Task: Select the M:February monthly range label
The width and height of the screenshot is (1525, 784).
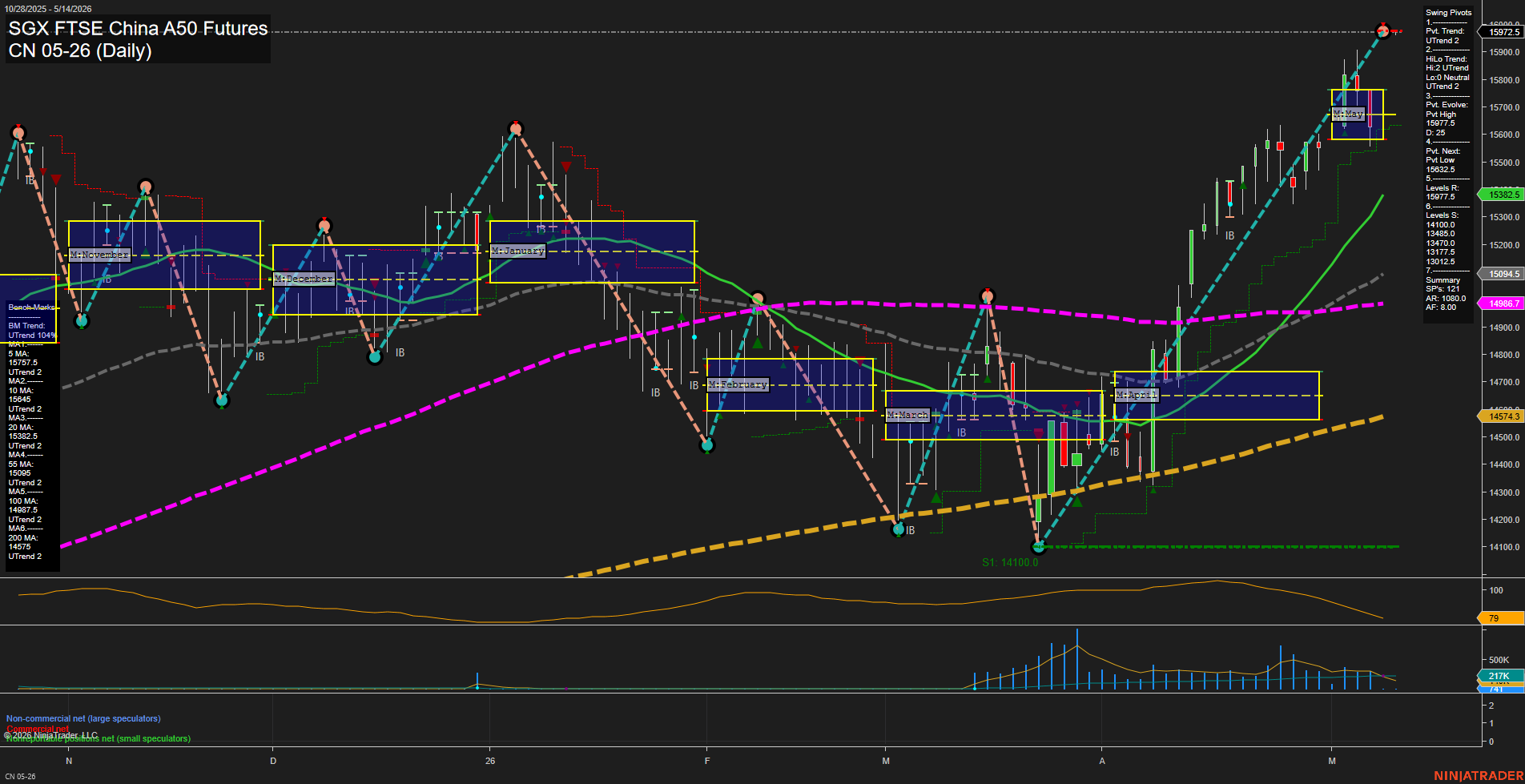Action: 738,384
